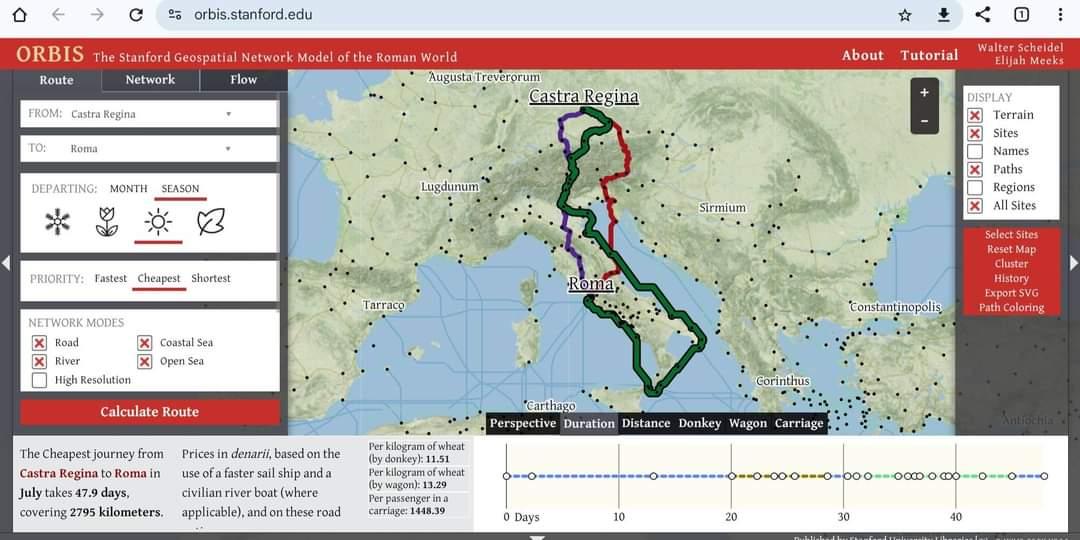Screen dimensions: 1080x540
Task: Open the Tutorial page
Action: 929,55
